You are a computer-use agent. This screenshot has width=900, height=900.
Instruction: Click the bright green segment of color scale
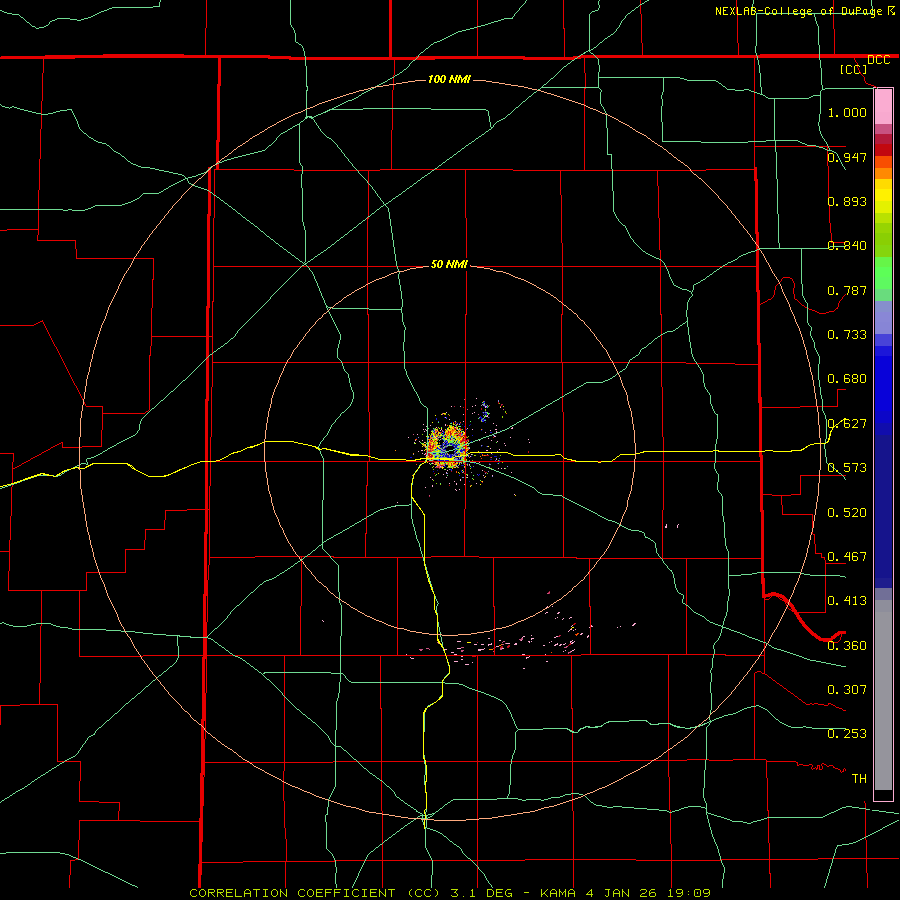click(883, 273)
